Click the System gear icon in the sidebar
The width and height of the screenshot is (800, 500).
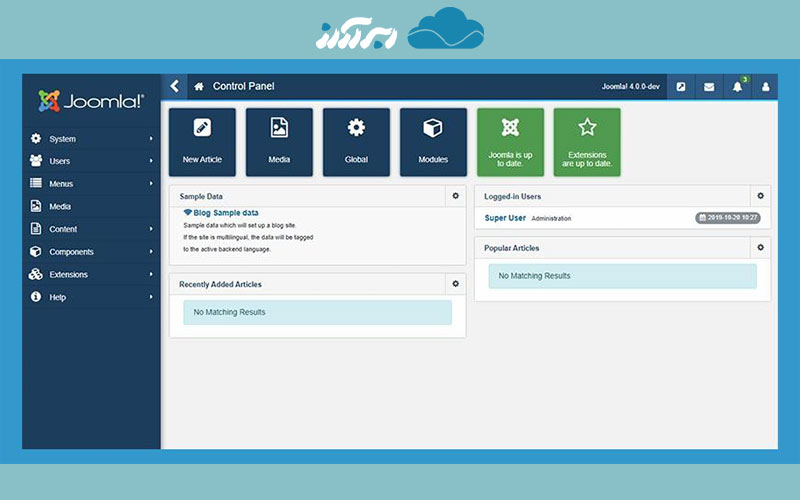[x=36, y=138]
